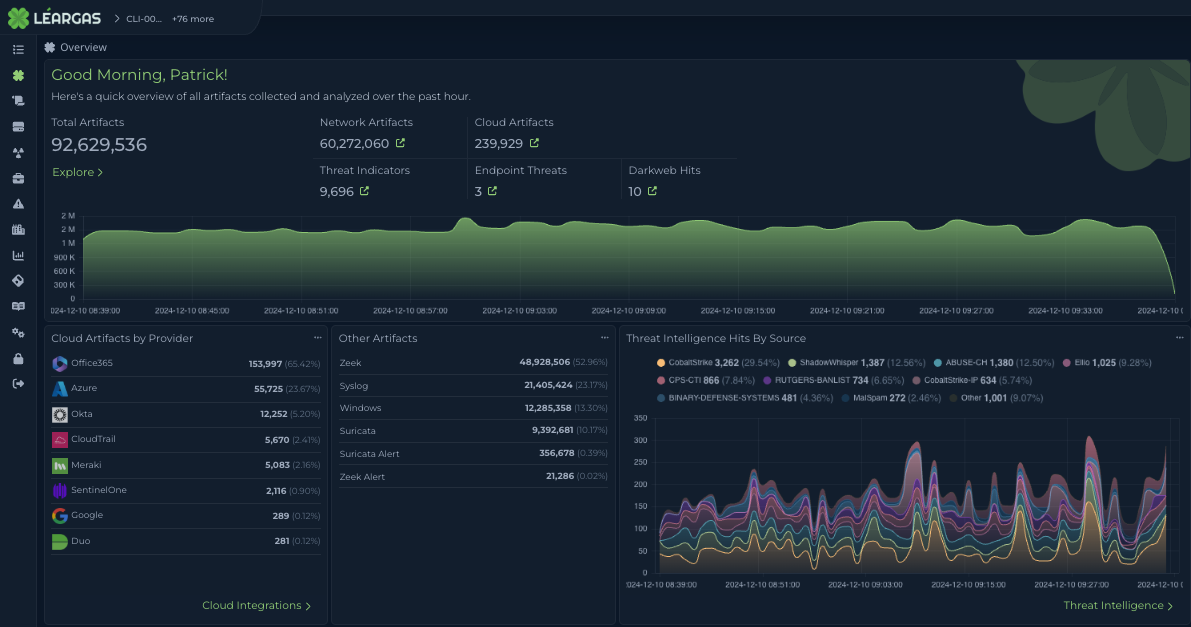Toggle Ellio legend series

pos(1107,363)
